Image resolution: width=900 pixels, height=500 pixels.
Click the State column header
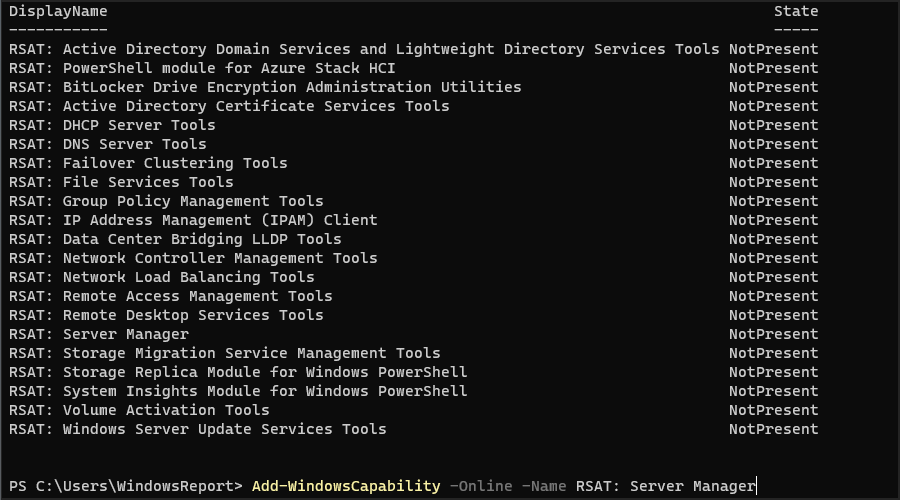click(796, 12)
